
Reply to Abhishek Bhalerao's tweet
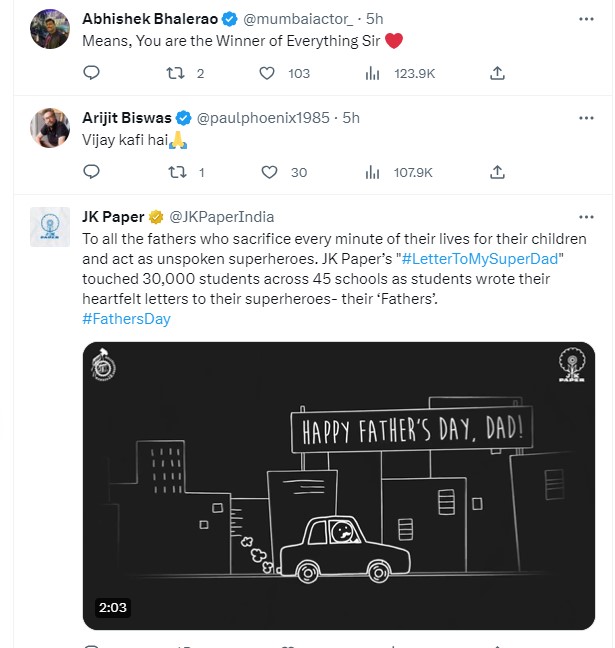[x=91, y=73]
